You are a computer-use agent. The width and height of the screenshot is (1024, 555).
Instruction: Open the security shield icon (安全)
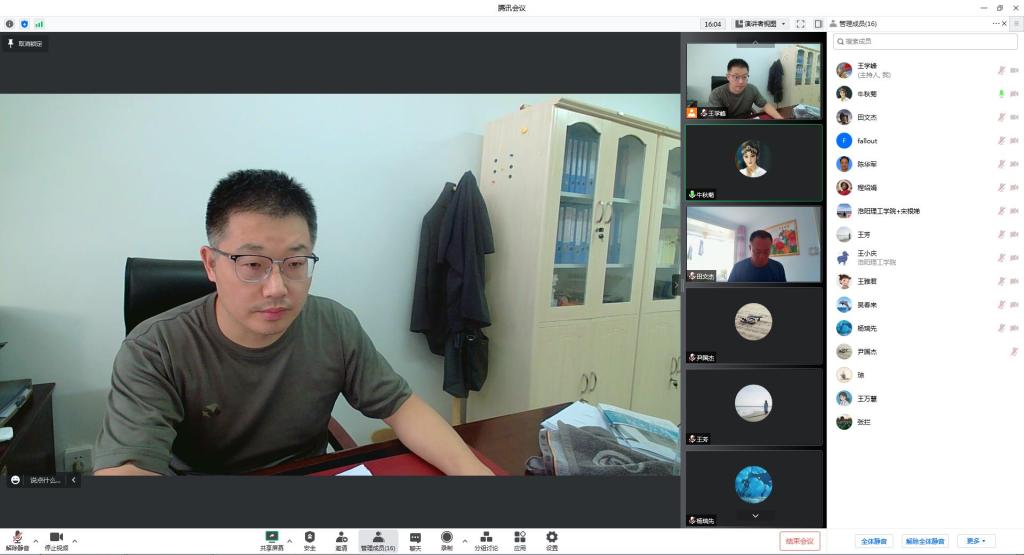[x=309, y=537]
